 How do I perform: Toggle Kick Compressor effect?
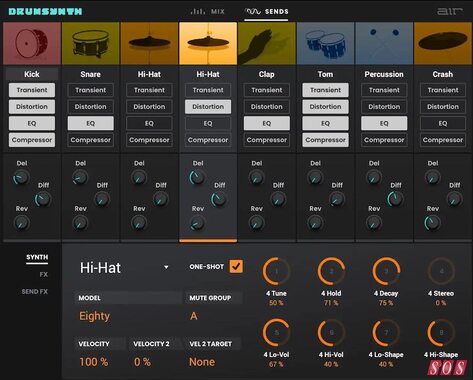pos(32,140)
